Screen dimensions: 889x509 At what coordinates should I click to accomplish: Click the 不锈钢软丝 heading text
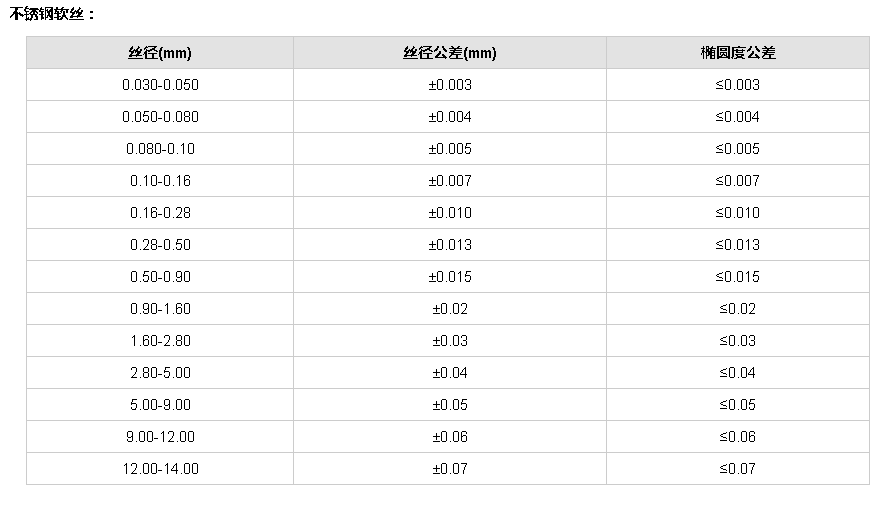52,15
